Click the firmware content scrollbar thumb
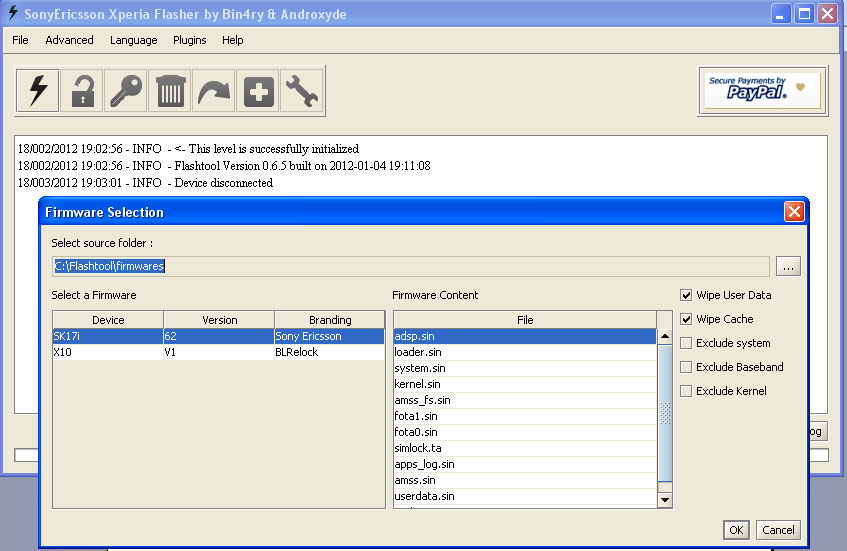Image resolution: width=847 pixels, height=551 pixels. point(665,413)
